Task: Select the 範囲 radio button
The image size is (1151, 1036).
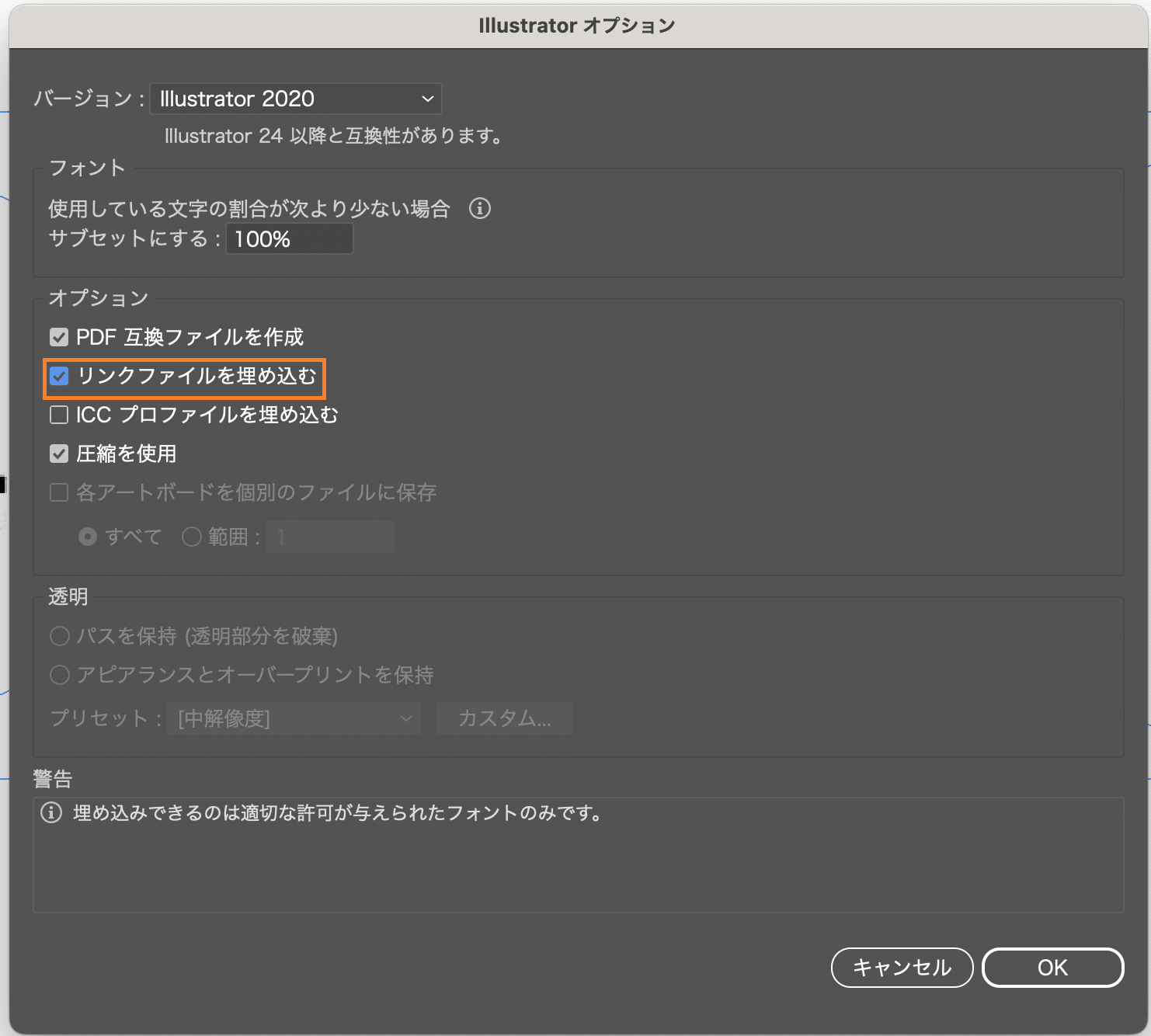Action: click(x=192, y=537)
